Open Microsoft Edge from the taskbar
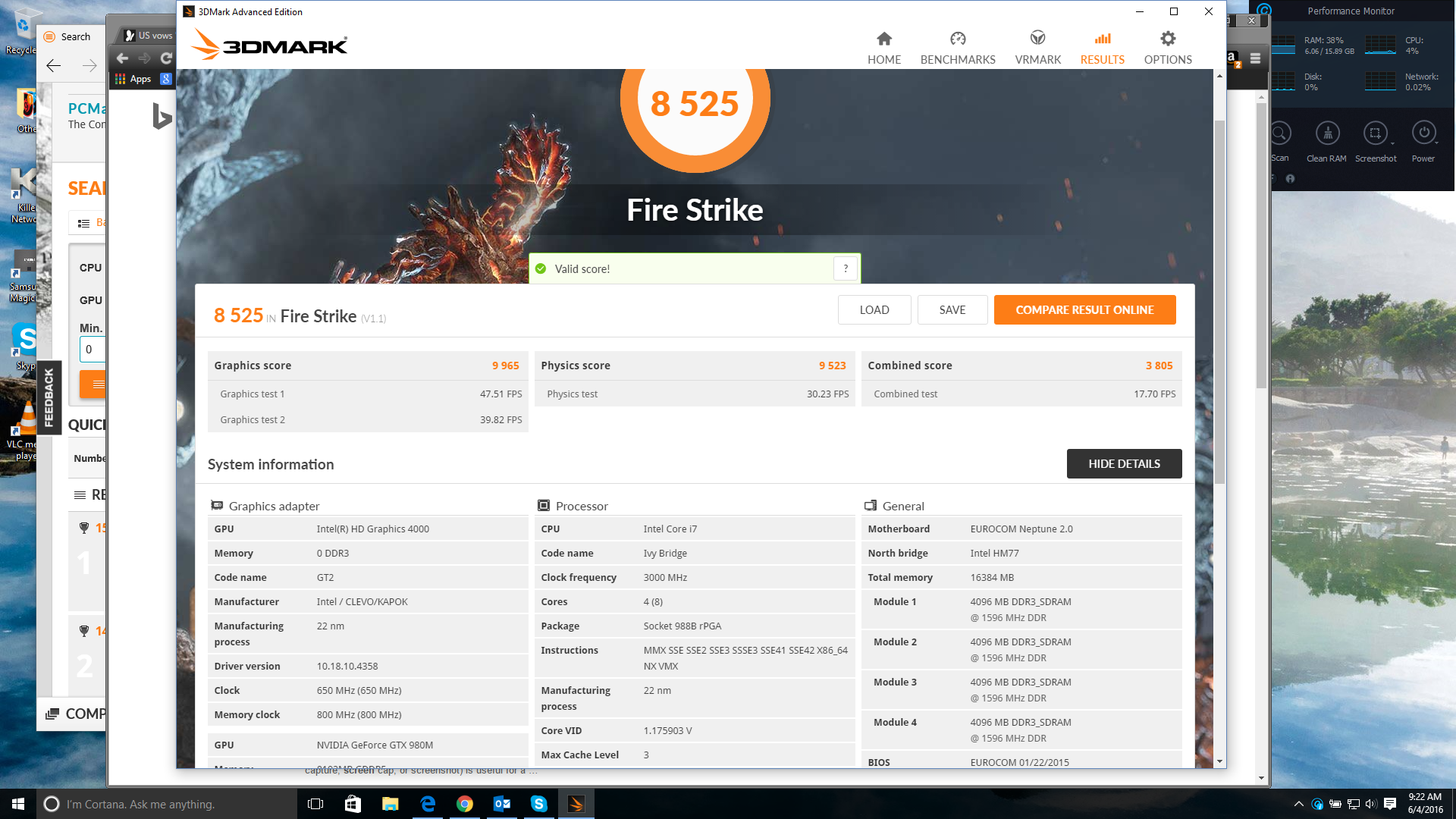The image size is (1456, 819). pyautogui.click(x=428, y=804)
